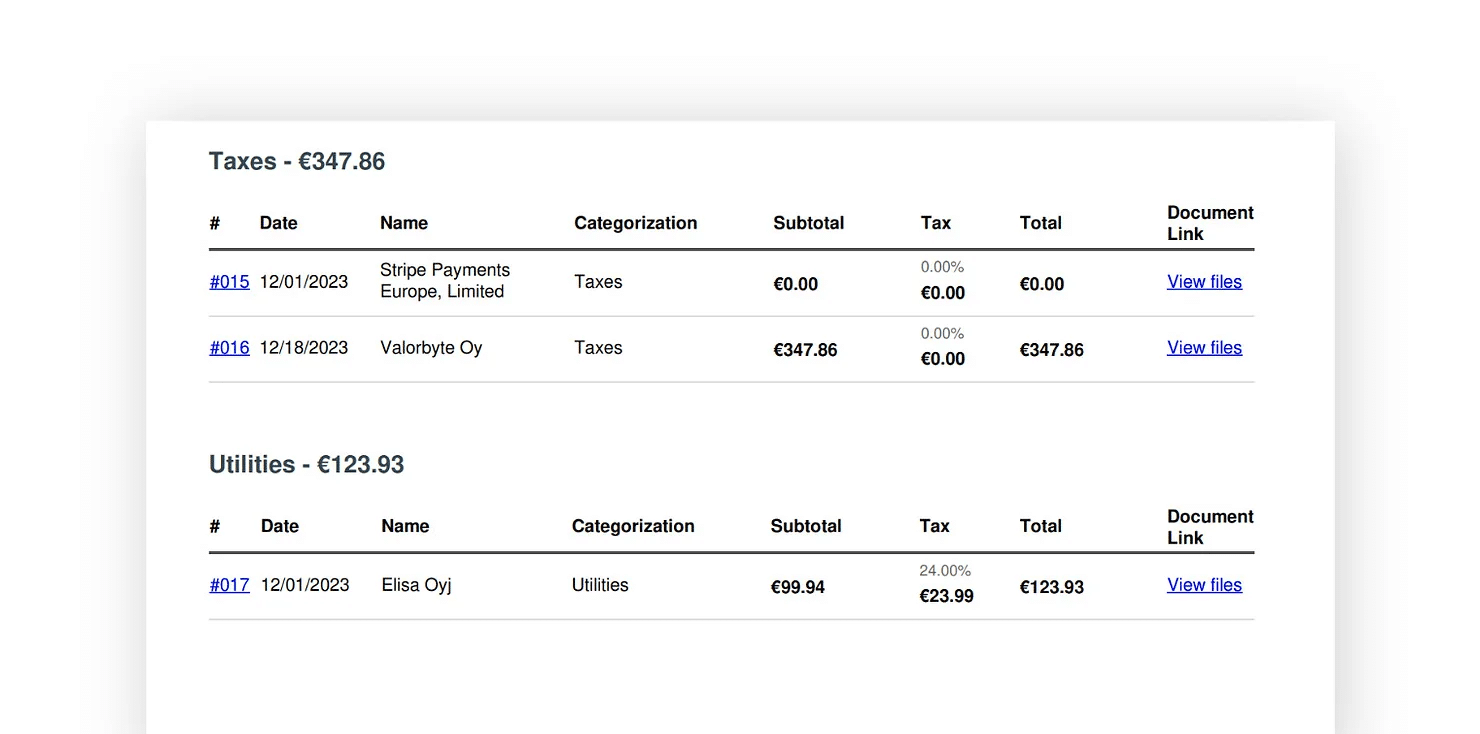
Task: View files for Stripe Payments Europe row
Action: (x=1204, y=282)
